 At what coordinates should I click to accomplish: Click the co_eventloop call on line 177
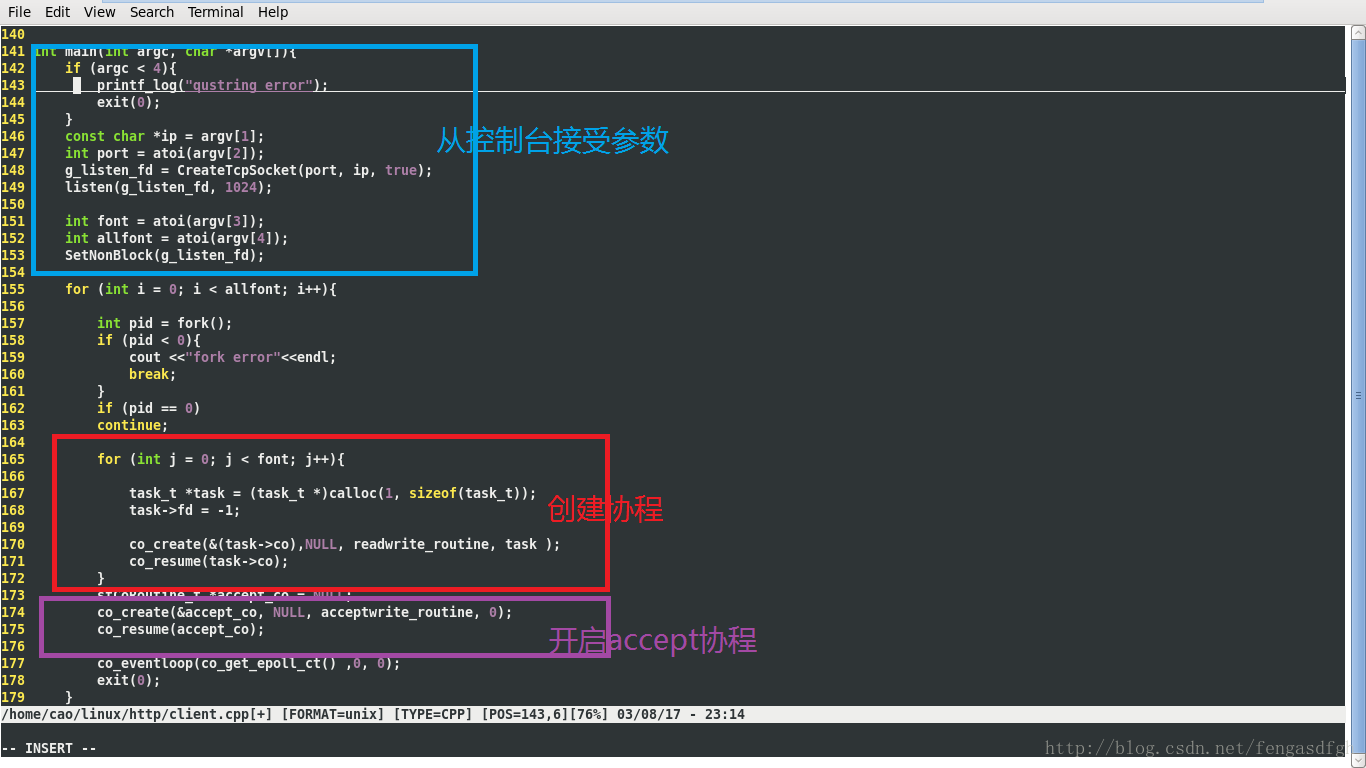click(249, 663)
